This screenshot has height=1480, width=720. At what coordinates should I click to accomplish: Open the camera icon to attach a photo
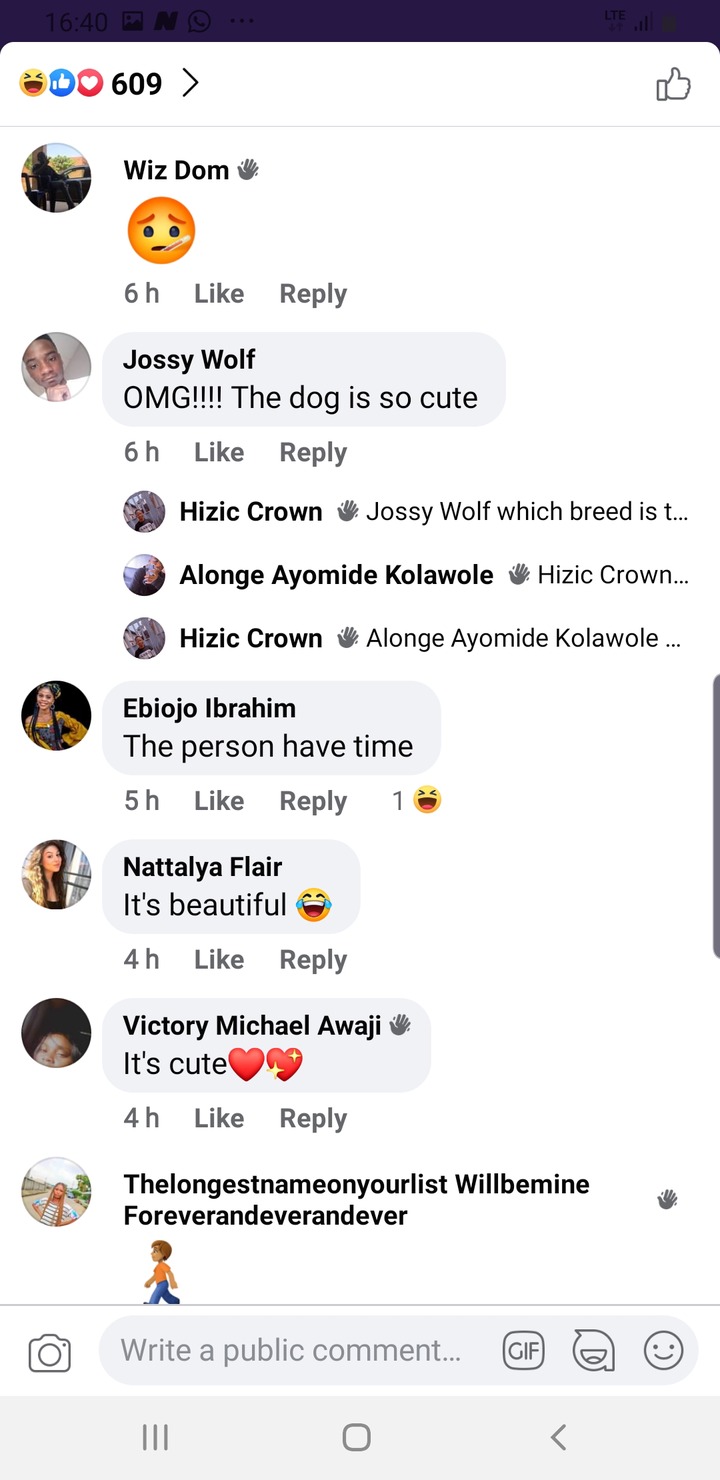point(49,1353)
